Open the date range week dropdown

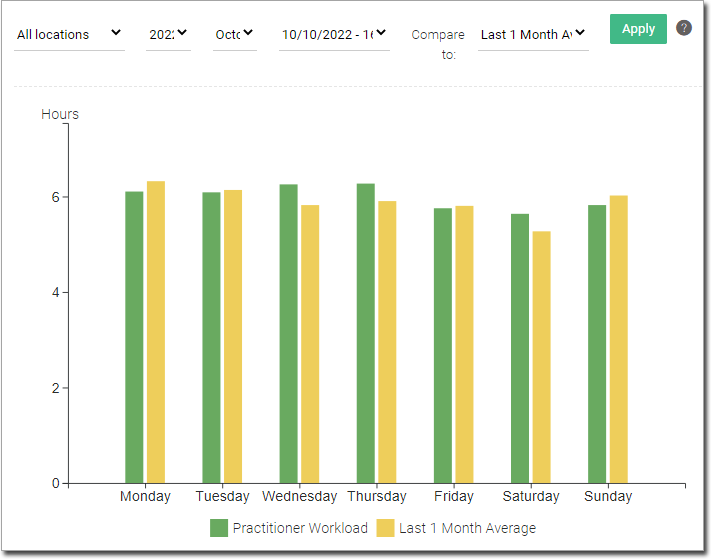(x=334, y=34)
